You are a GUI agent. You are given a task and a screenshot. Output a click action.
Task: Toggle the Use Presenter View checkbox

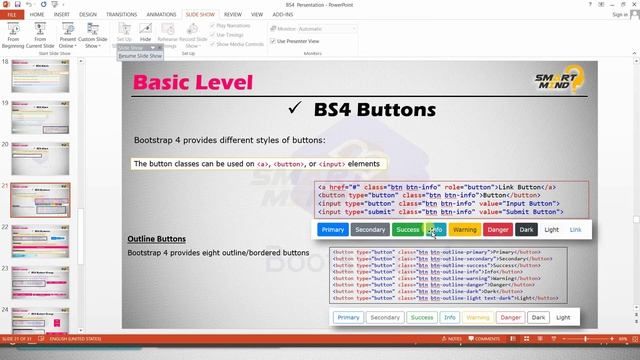(273, 41)
